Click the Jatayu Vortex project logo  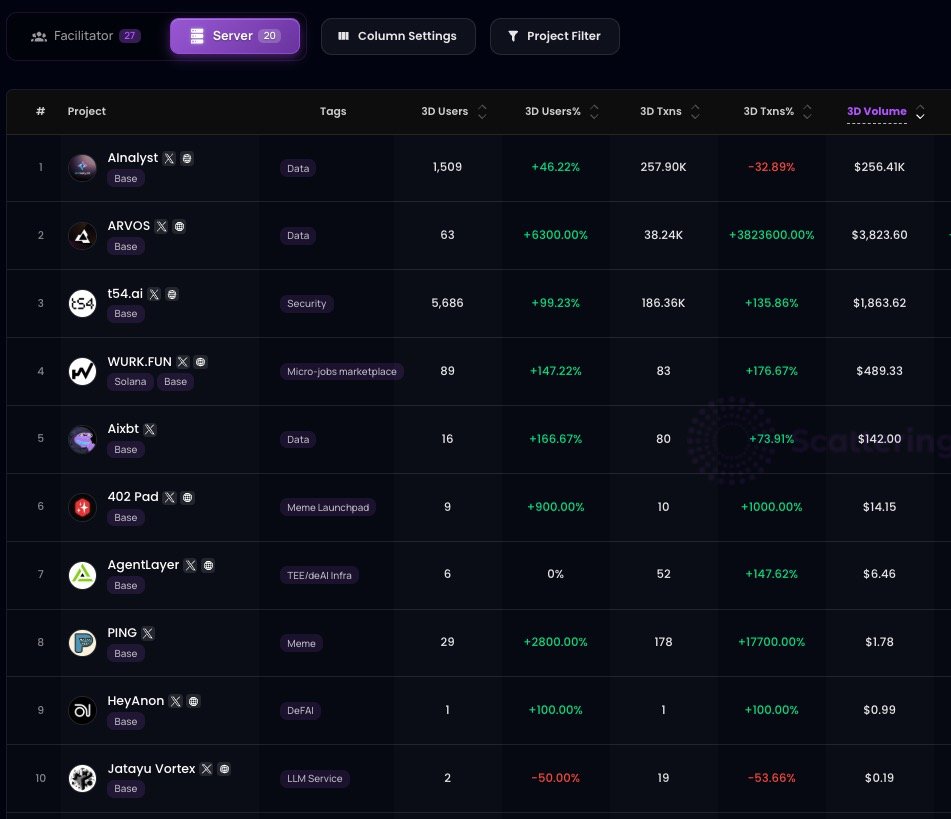[x=82, y=778]
